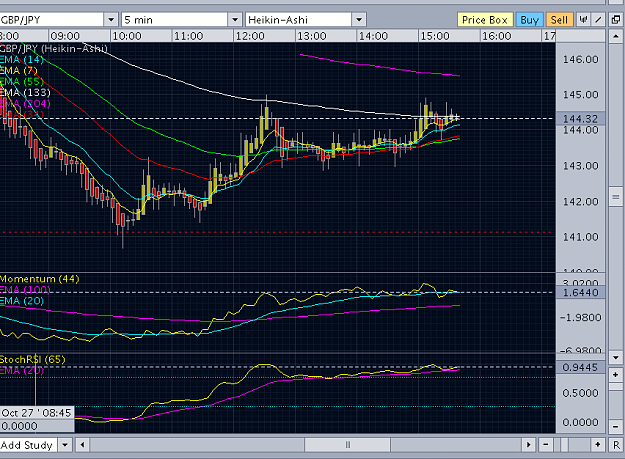Click the horizontal time zoom slider handle
The image size is (625, 459).
564,445
